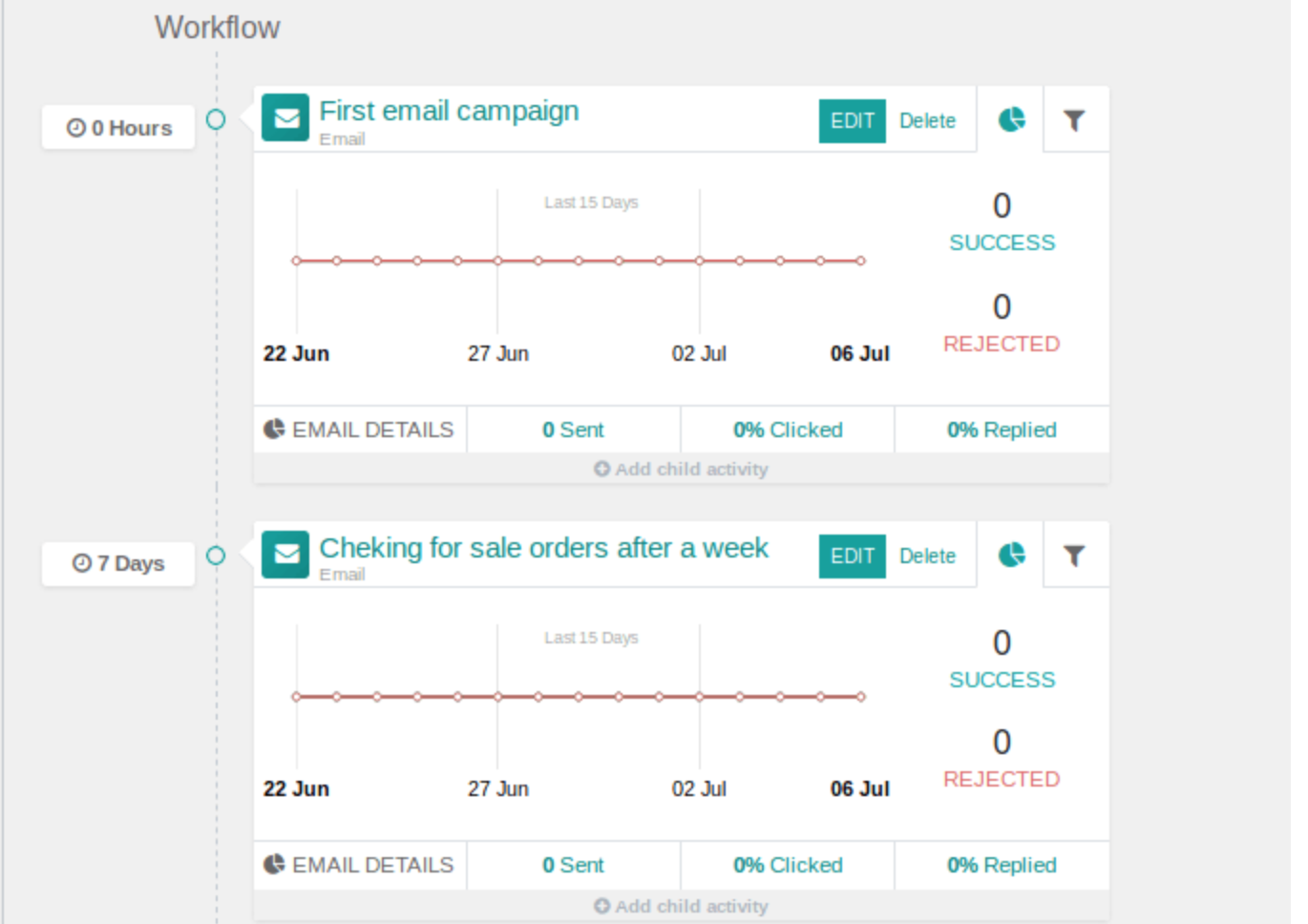Viewport: 1308px width, 924px height.
Task: Delete the First email campaign activity
Action: (927, 121)
